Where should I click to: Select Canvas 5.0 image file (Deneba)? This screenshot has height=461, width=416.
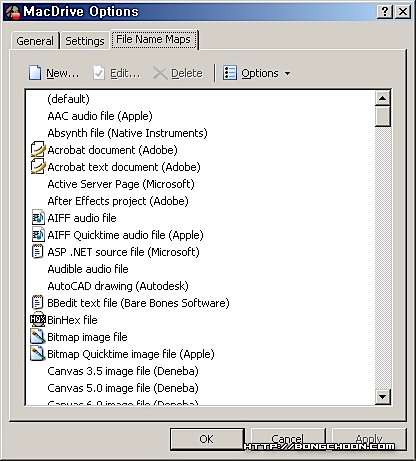coord(123,388)
